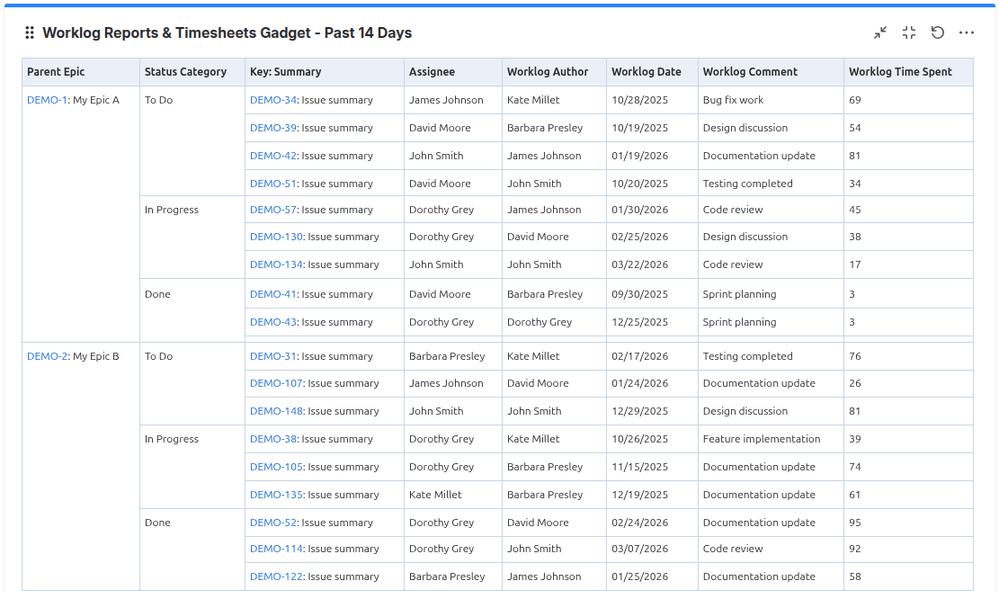Click the Assignee column header
Screen dimensions: 999x591
click(453, 72)
